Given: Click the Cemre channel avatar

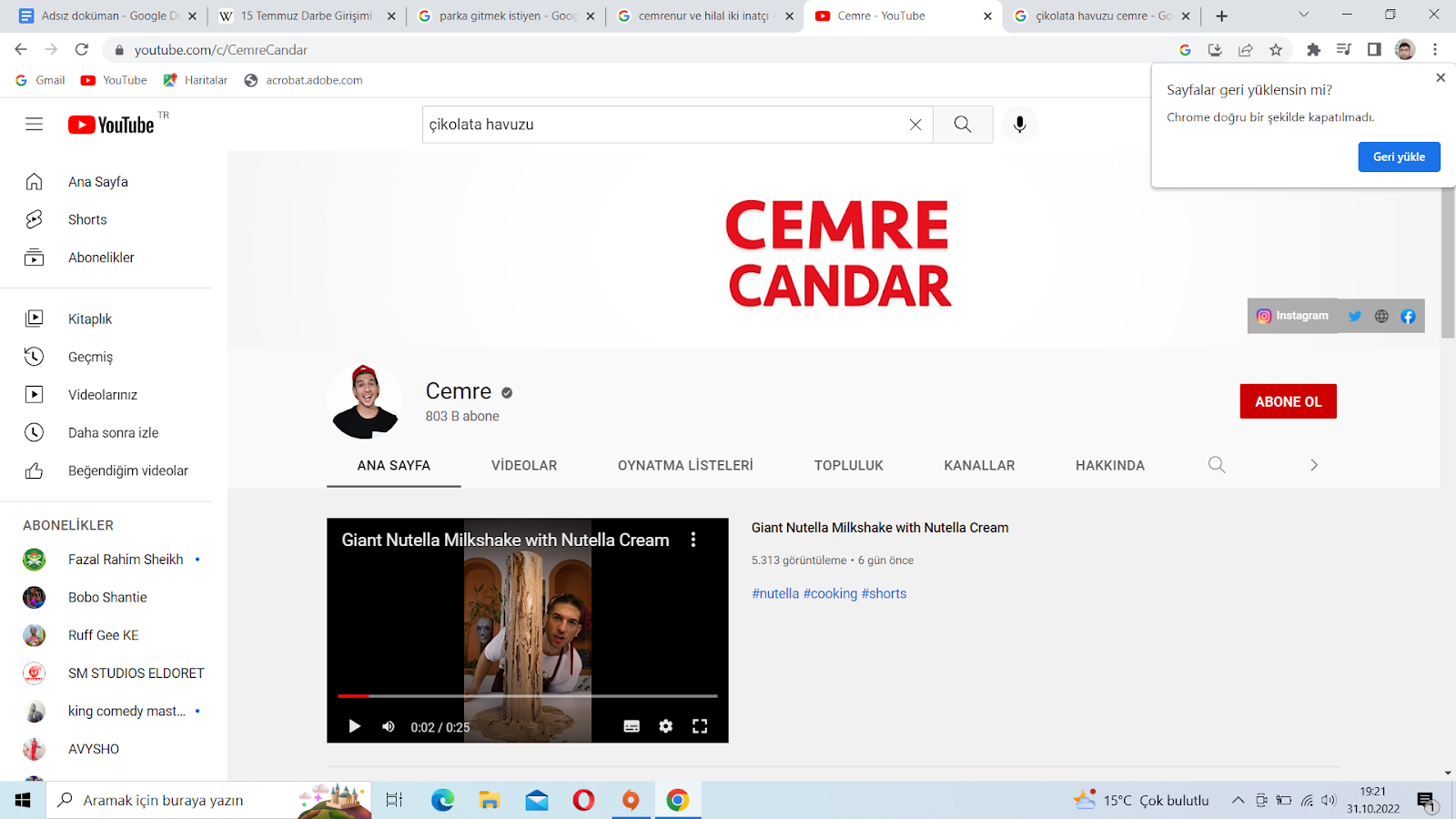Looking at the screenshot, I should [366, 401].
